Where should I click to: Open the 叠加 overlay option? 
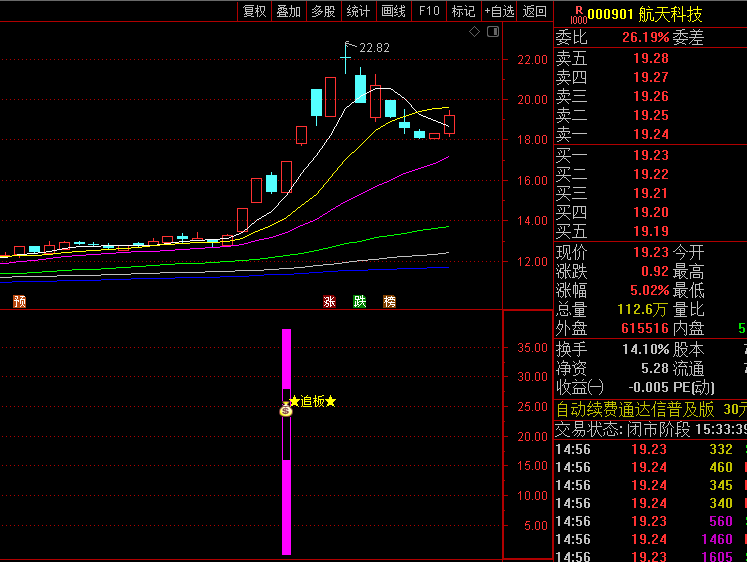pyautogui.click(x=289, y=11)
